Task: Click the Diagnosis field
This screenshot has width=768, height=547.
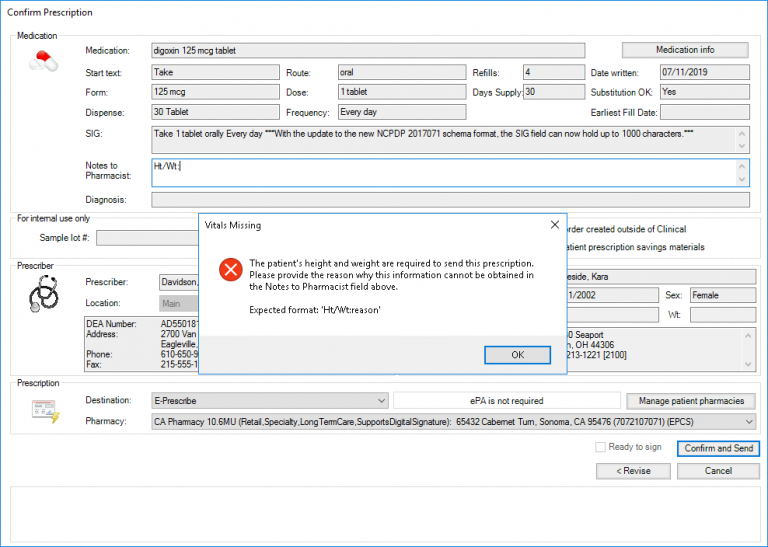Action: pos(450,199)
